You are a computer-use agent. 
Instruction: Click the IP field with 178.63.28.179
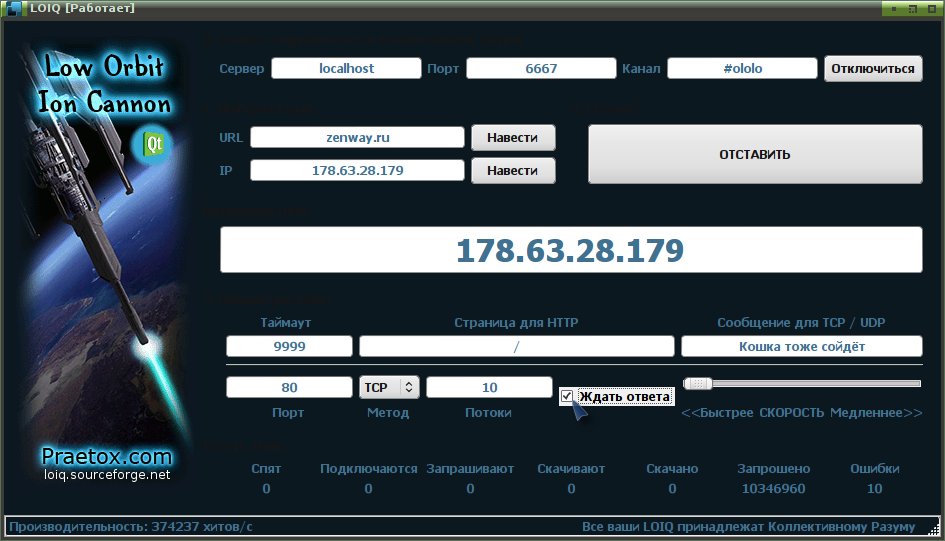(x=357, y=170)
